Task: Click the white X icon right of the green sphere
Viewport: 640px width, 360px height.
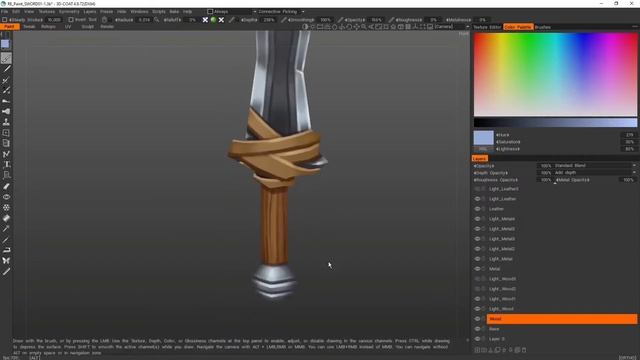Action: (x=221, y=20)
